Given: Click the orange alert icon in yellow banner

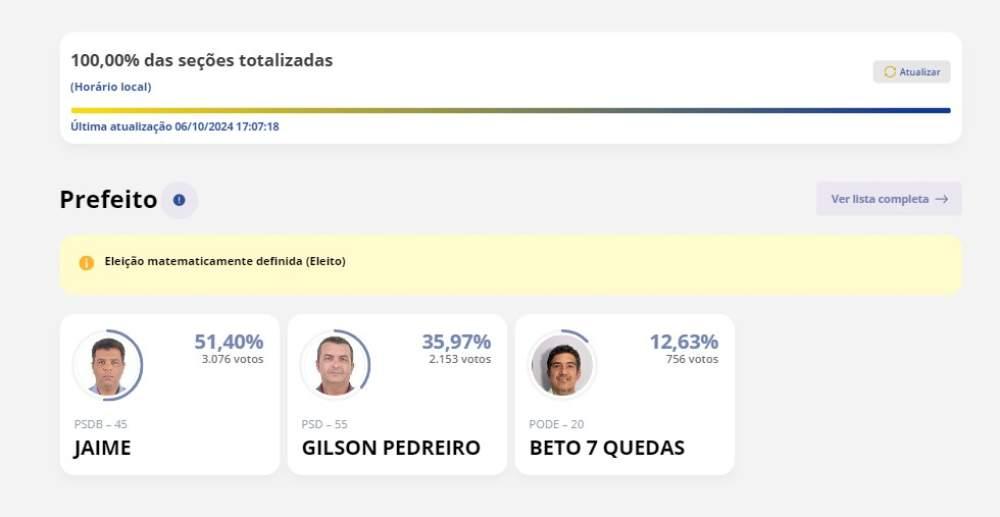Looking at the screenshot, I should tap(87, 263).
